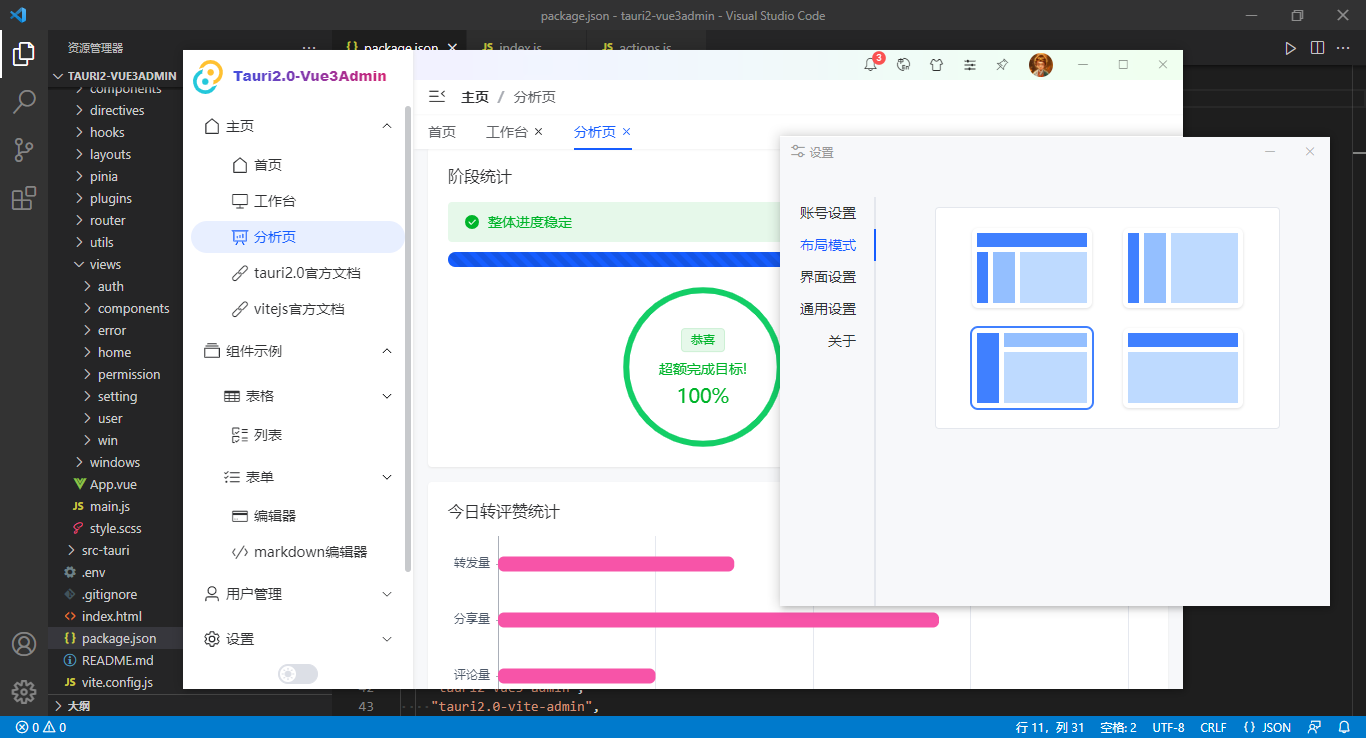Open VS Code more actions ellipsis in Explorer
The height and width of the screenshot is (738, 1366).
click(309, 48)
